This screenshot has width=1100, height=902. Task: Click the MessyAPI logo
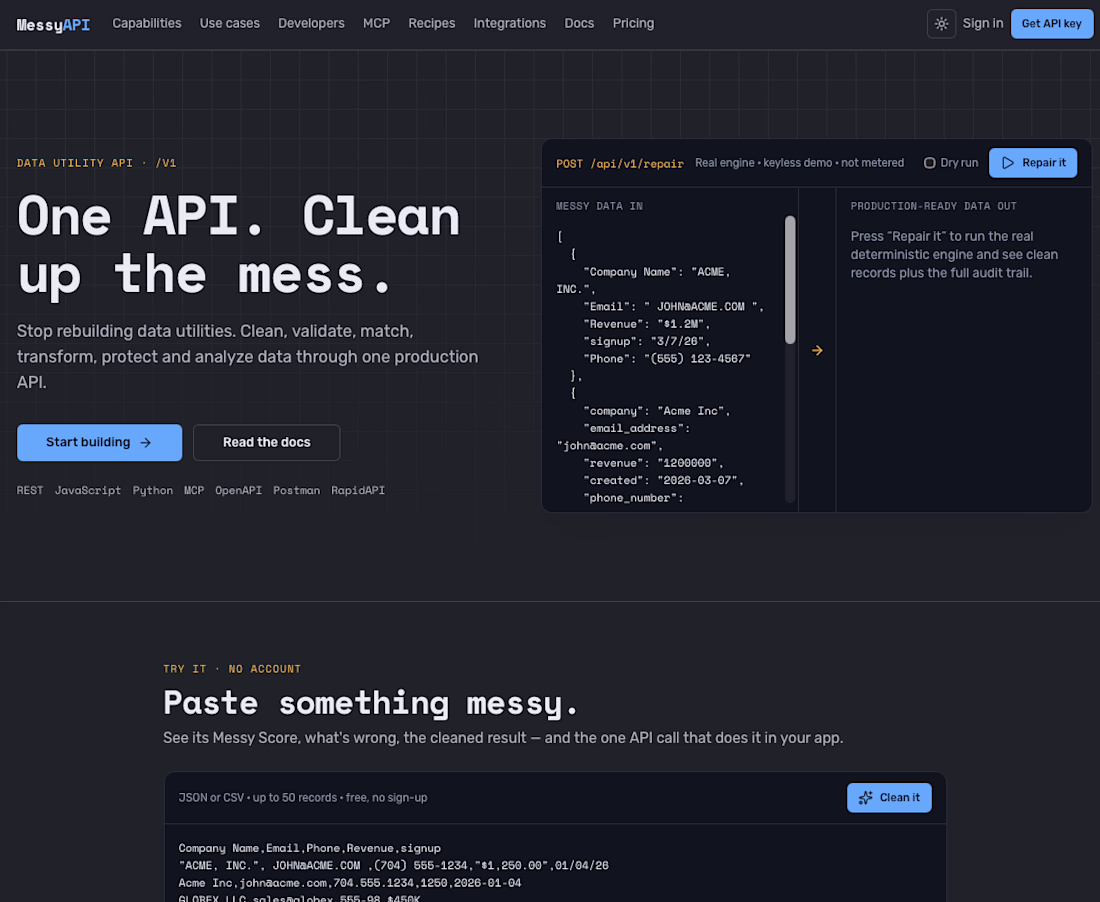[x=53, y=25]
